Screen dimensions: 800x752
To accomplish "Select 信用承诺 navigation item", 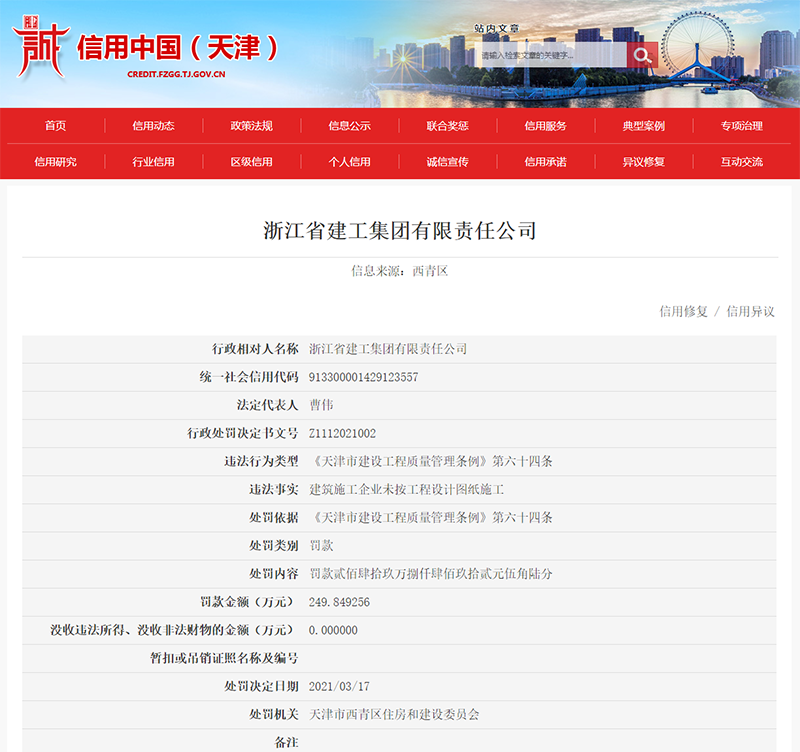I will [x=545, y=162].
